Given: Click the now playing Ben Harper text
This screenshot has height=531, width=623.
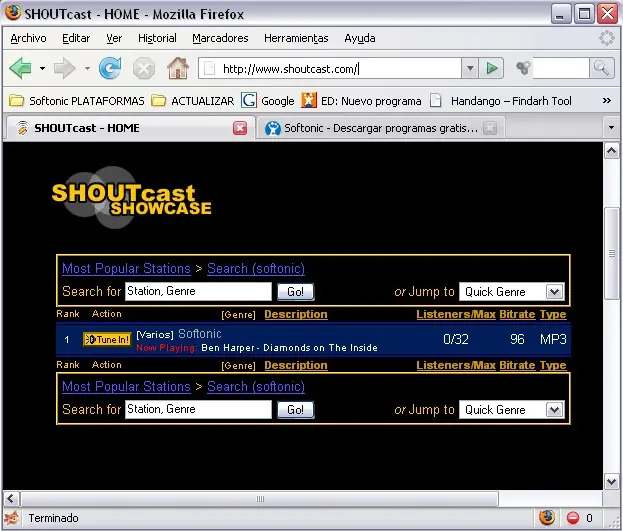Looking at the screenshot, I should [x=289, y=348].
